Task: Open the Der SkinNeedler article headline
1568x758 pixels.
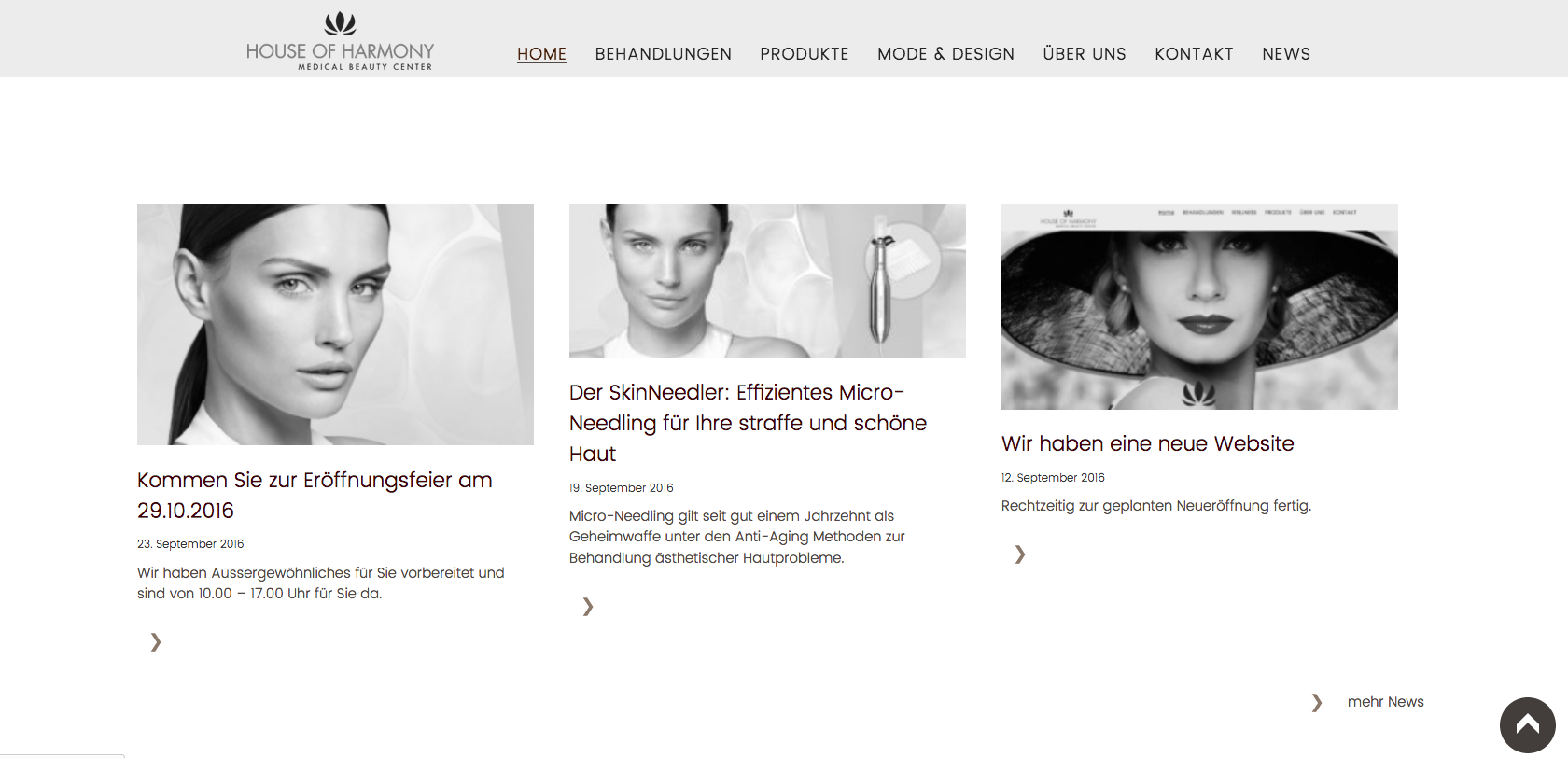Action: (748, 423)
